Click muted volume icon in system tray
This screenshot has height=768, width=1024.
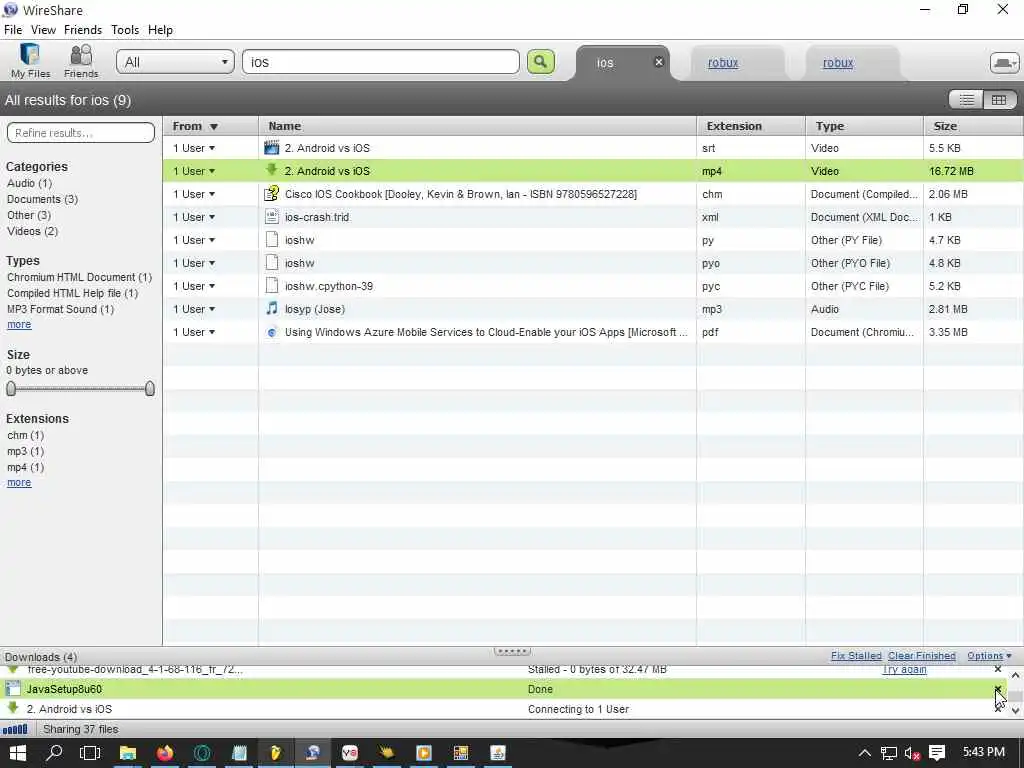click(x=912, y=753)
